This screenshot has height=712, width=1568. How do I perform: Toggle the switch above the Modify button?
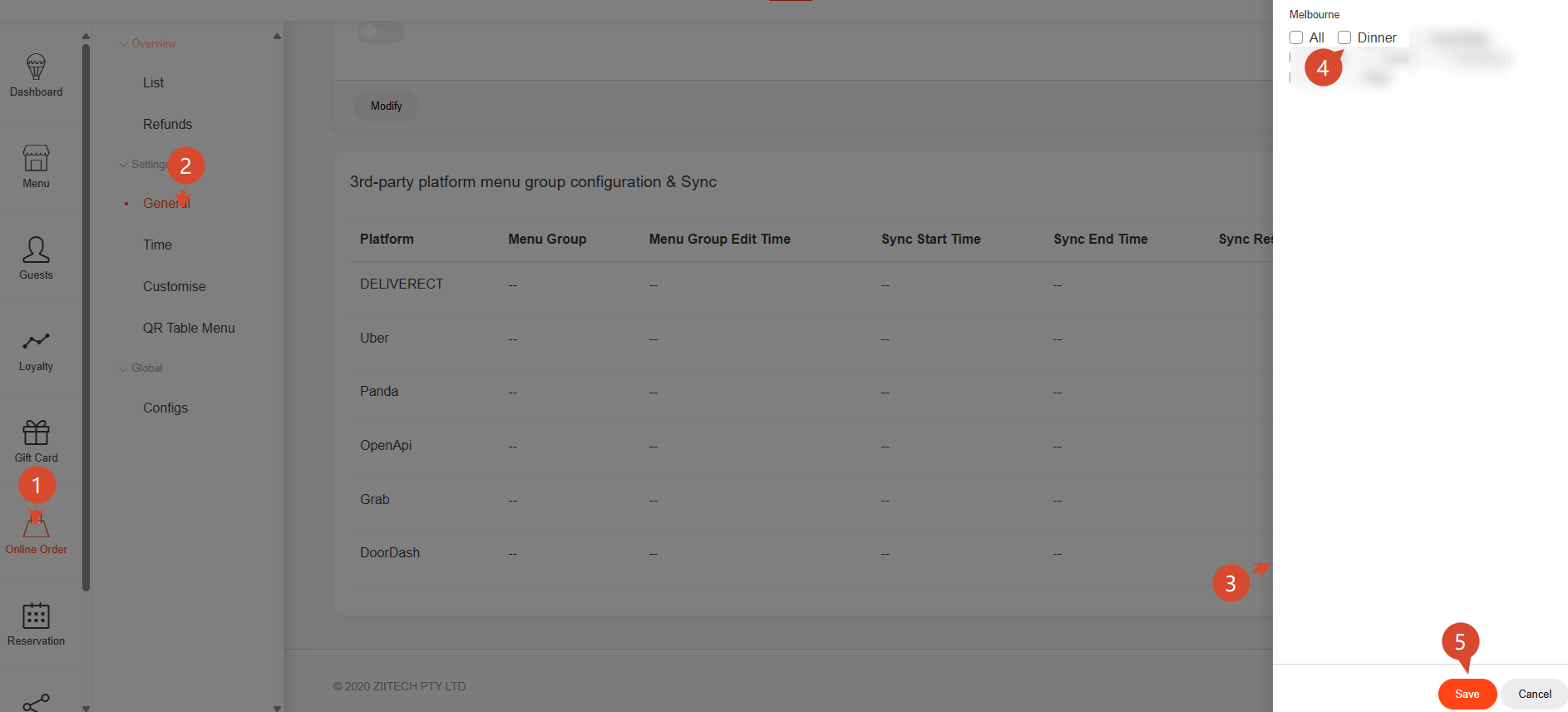pos(381,32)
